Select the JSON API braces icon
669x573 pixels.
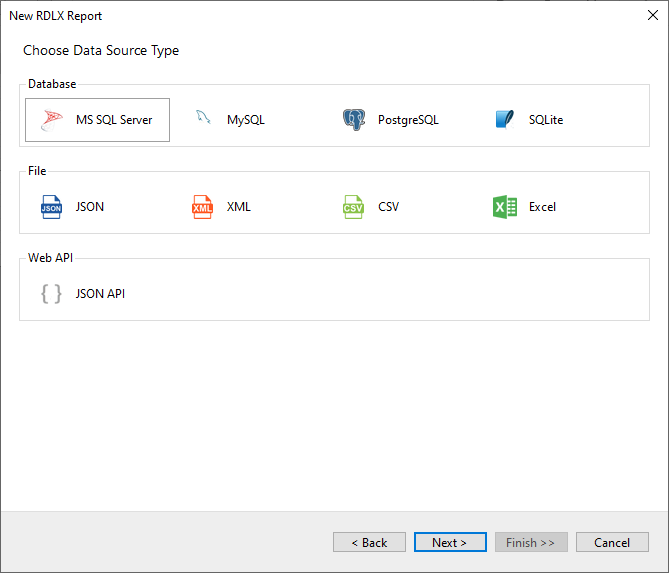pos(51,294)
